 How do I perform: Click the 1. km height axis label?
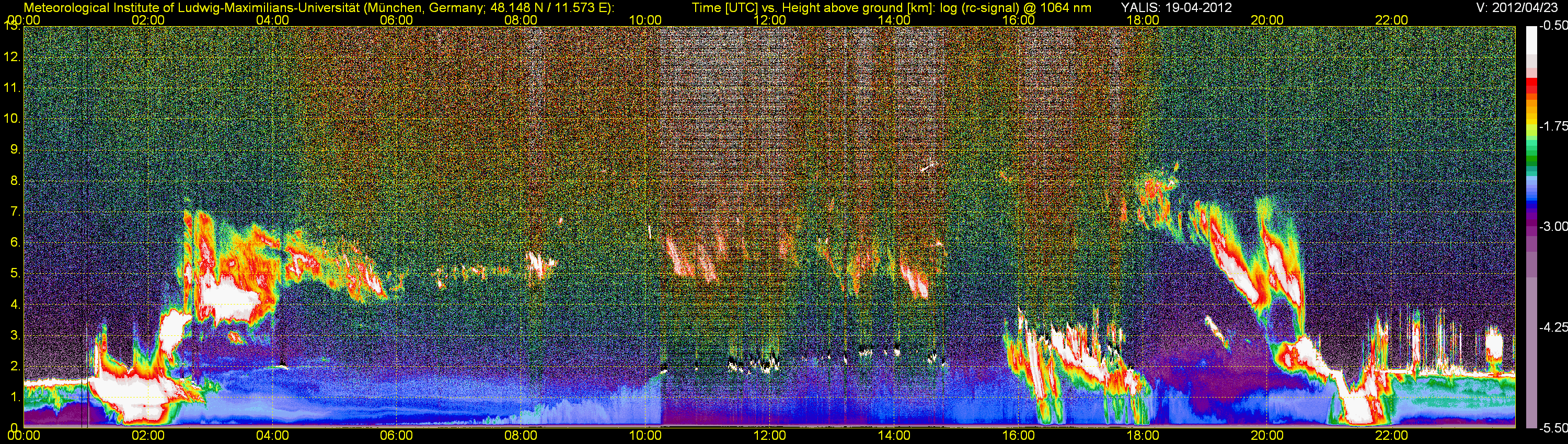click(15, 396)
